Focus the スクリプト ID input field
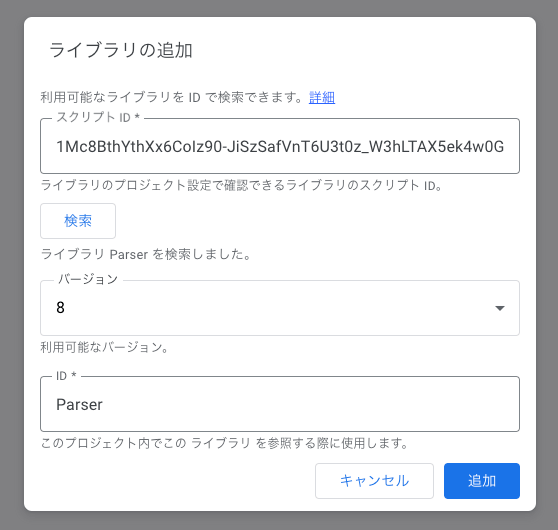 pyautogui.click(x=280, y=146)
